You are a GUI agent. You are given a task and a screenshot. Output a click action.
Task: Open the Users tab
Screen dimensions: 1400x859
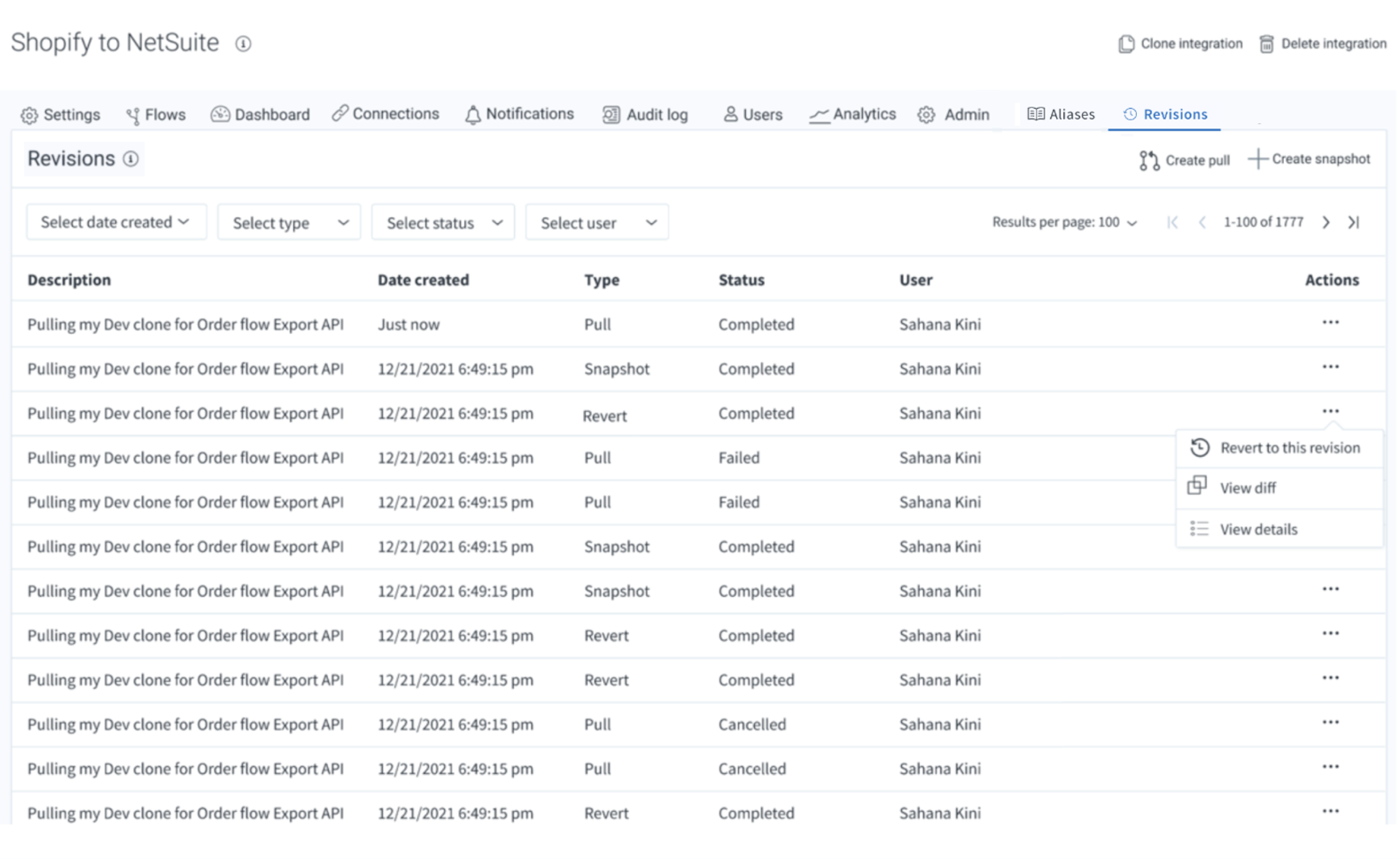752,114
